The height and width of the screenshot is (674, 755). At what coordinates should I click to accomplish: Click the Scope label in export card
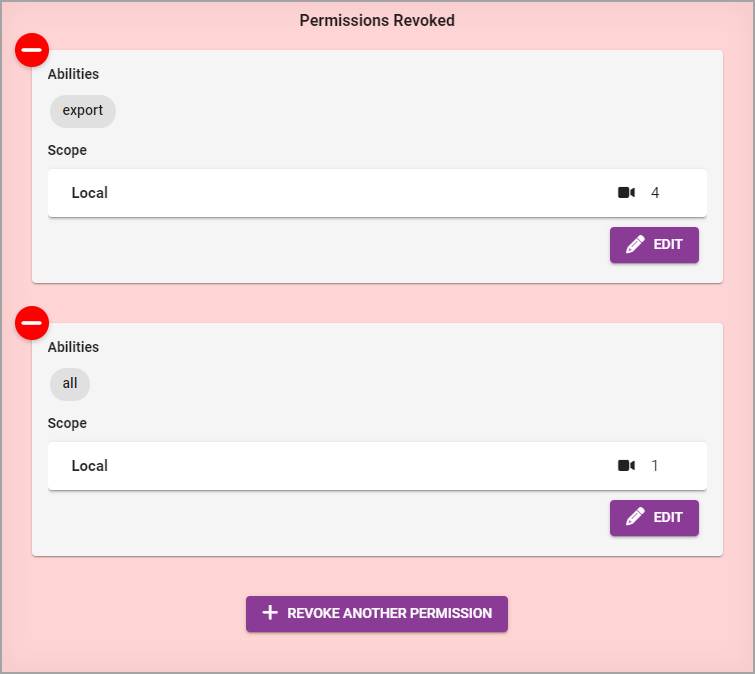[x=67, y=150]
